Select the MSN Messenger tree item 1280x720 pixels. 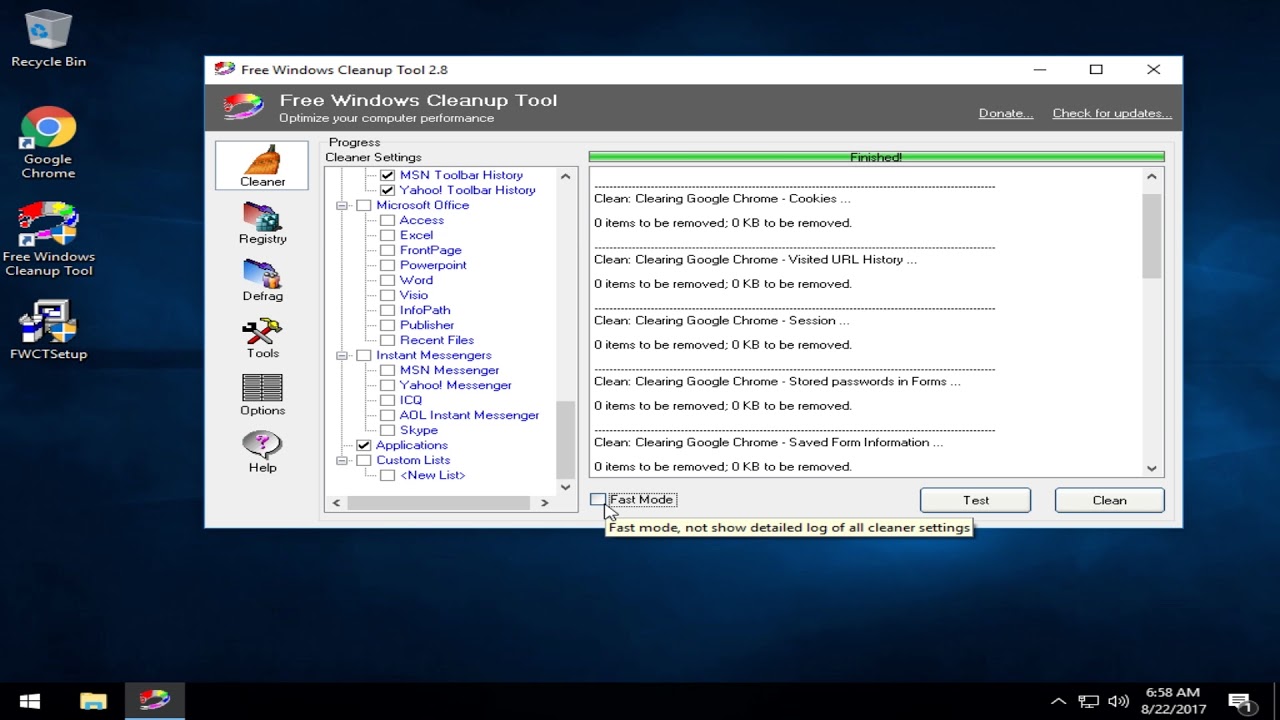(450, 370)
